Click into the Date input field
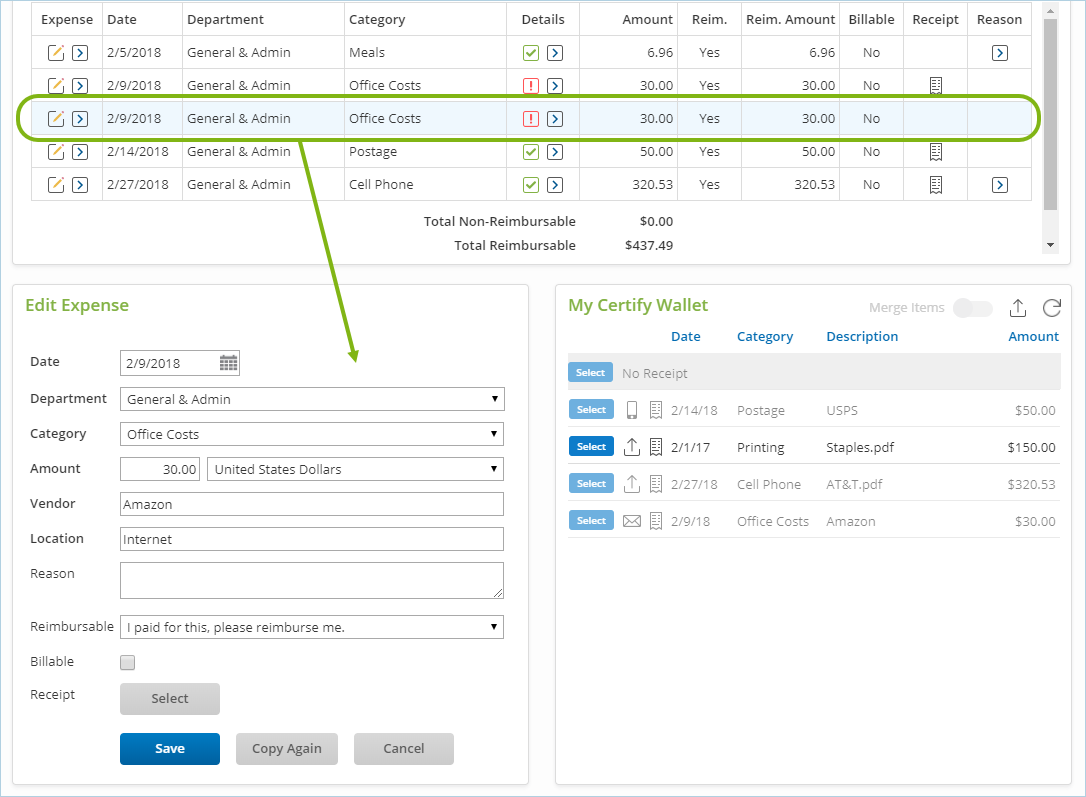 pos(169,364)
